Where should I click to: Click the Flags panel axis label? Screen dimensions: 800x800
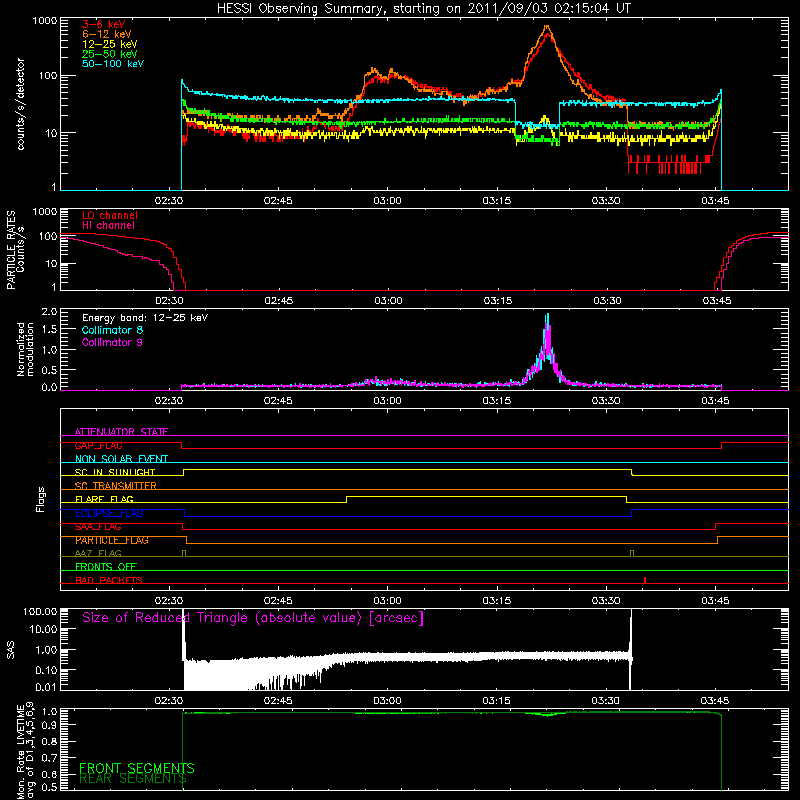pyautogui.click(x=40, y=500)
